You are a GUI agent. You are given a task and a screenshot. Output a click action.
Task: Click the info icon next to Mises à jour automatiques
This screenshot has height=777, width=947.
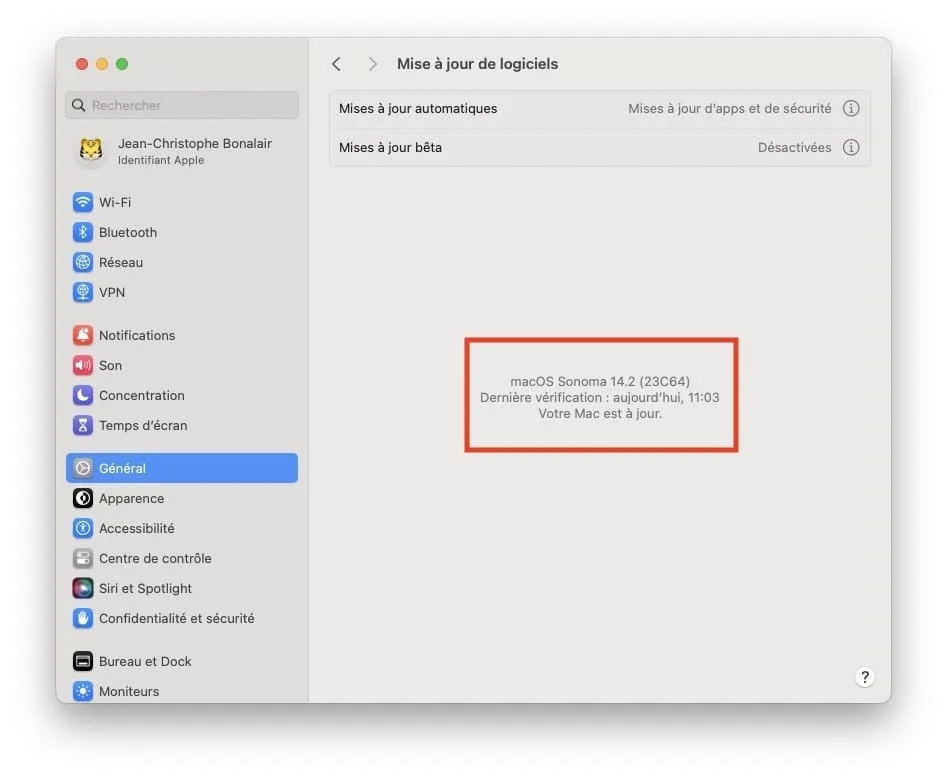851,108
